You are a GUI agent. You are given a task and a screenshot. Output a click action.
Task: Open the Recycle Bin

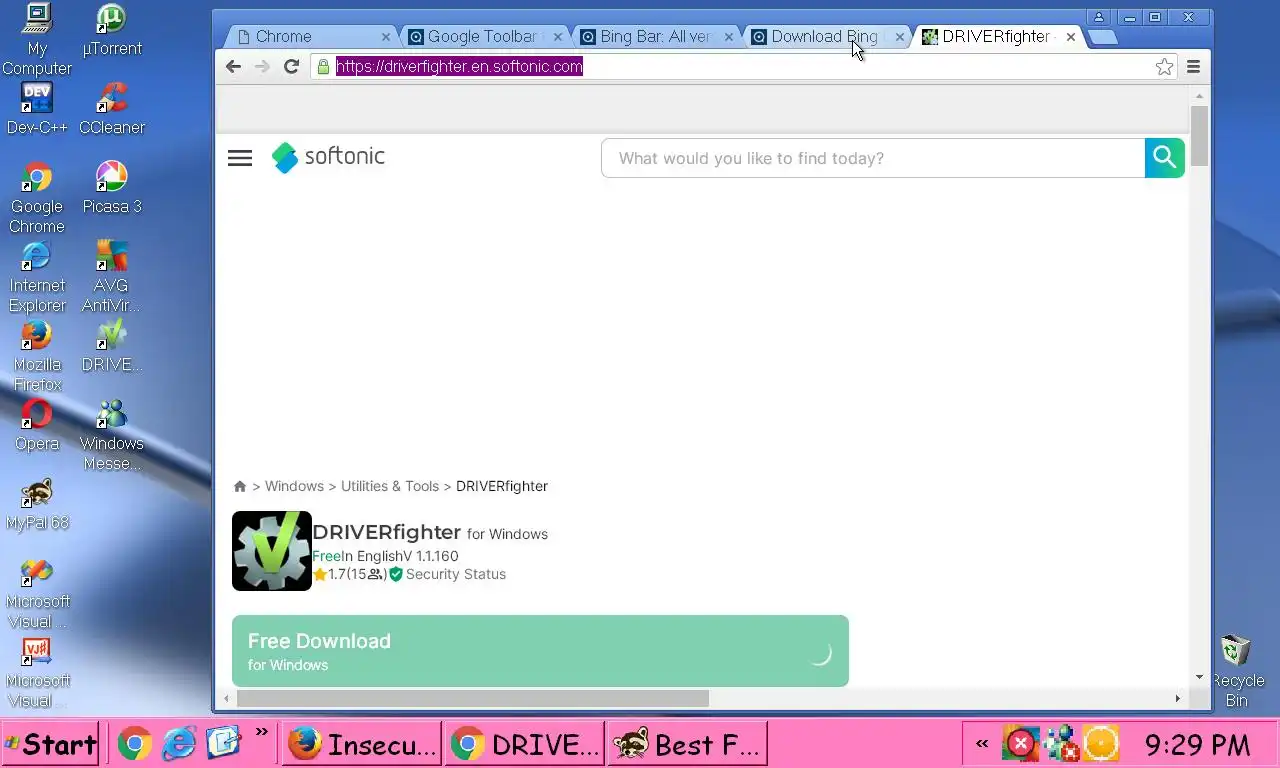pos(1237,671)
